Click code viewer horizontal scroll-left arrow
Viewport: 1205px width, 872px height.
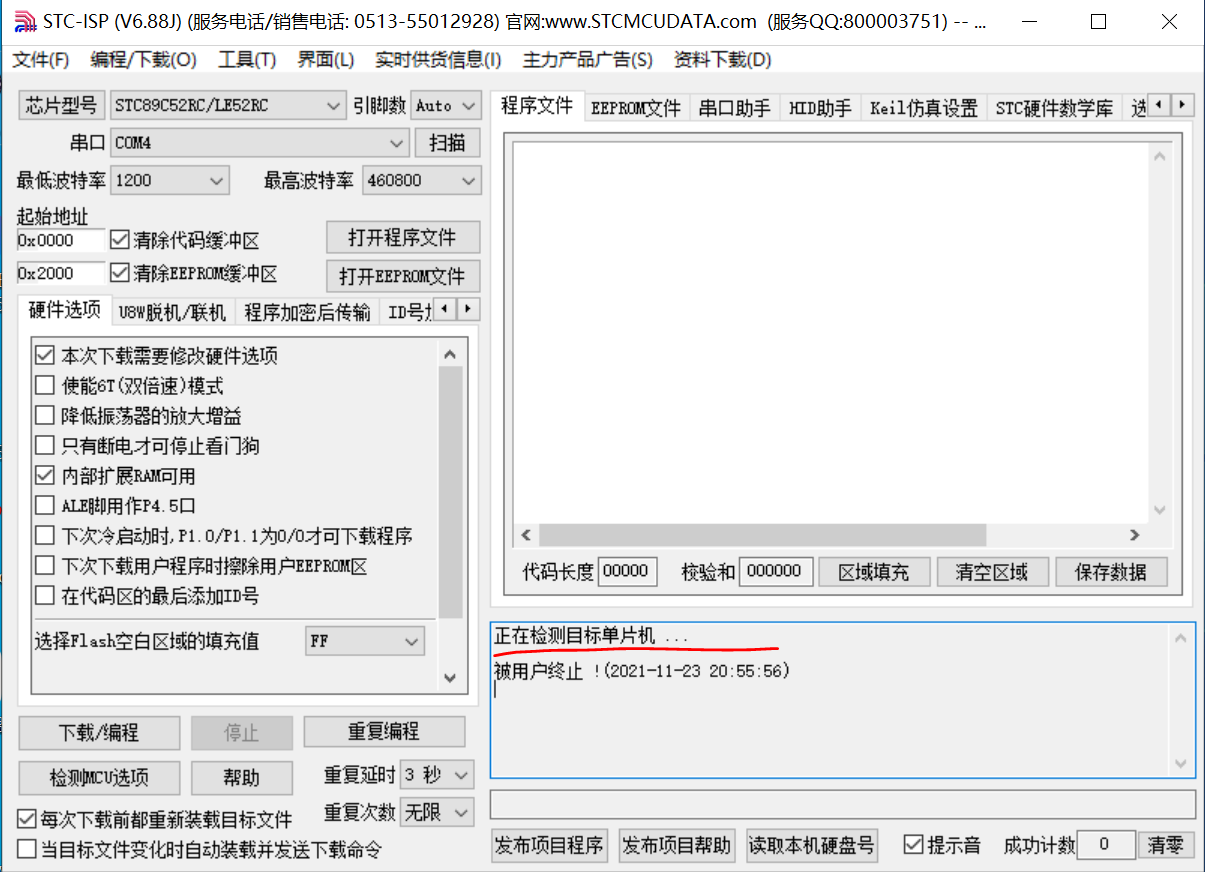coord(526,535)
